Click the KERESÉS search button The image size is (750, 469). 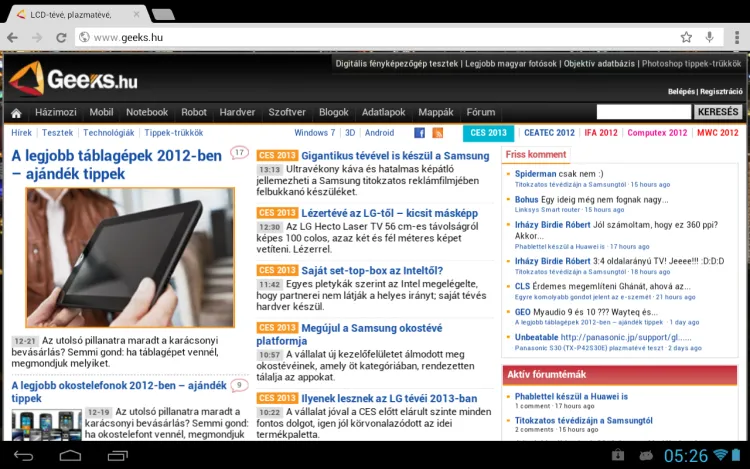(718, 112)
